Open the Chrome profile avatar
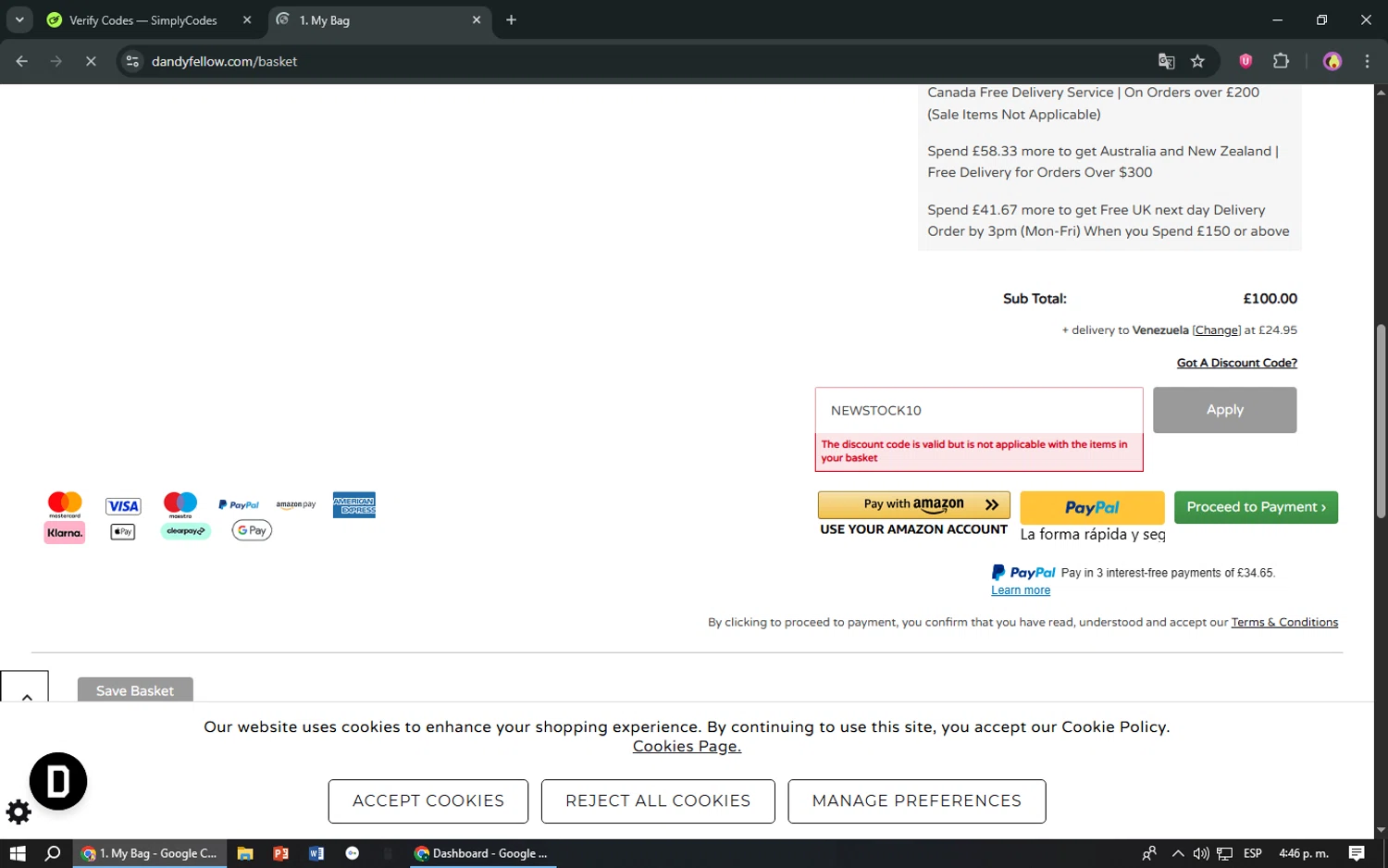 [x=1332, y=61]
